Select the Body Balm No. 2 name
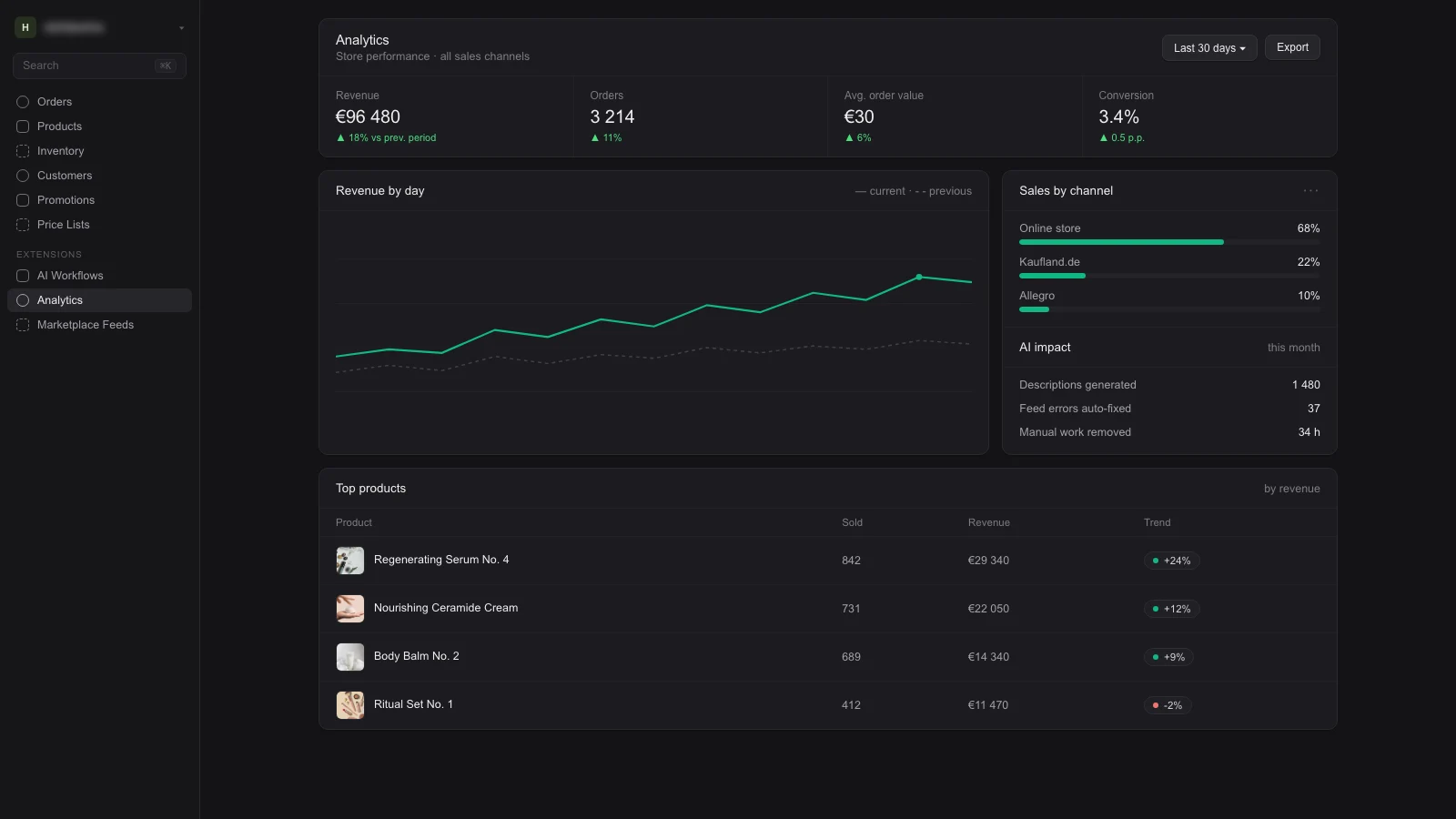The height and width of the screenshot is (819, 1456). click(x=417, y=656)
